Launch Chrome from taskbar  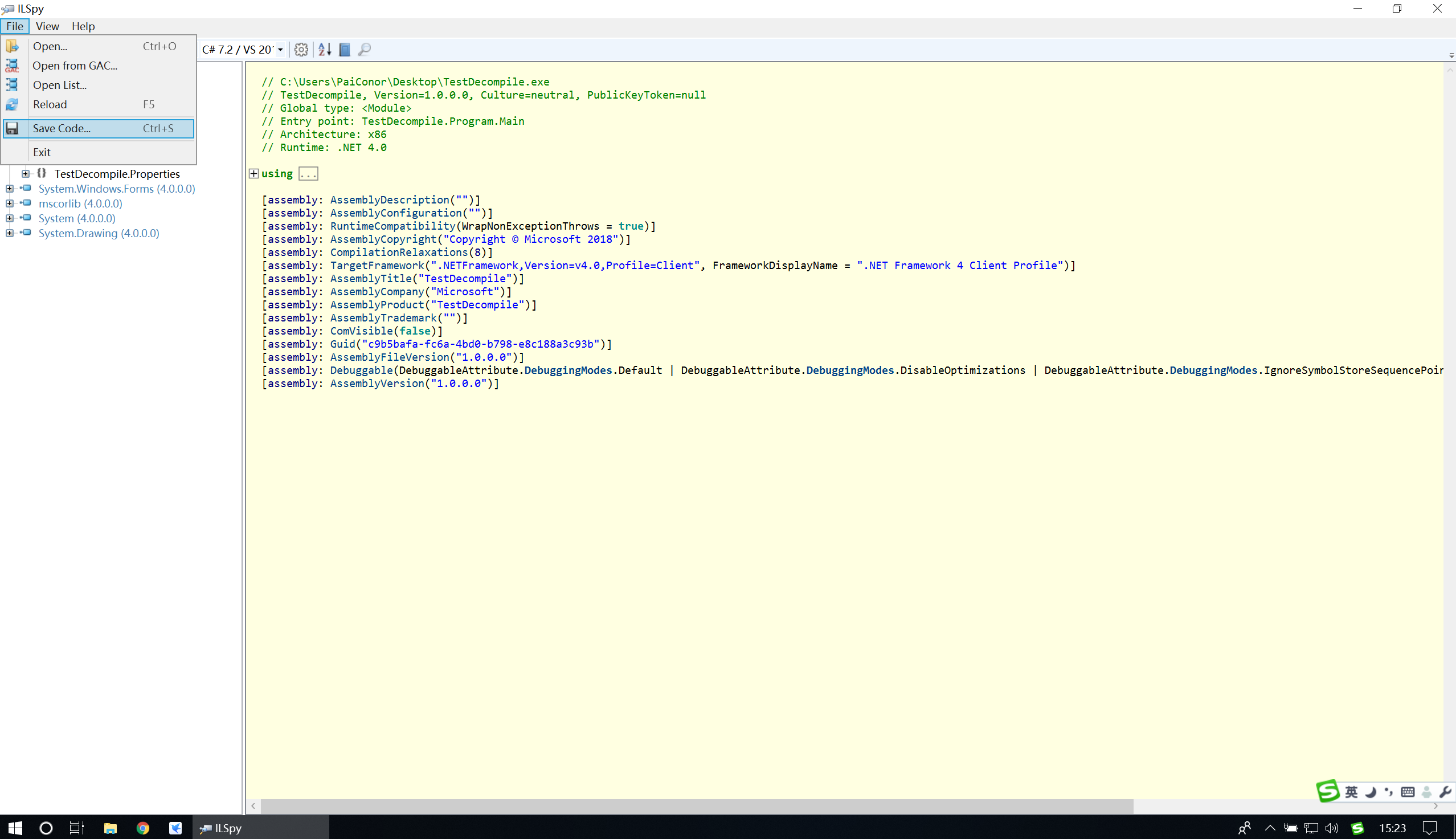[143, 828]
